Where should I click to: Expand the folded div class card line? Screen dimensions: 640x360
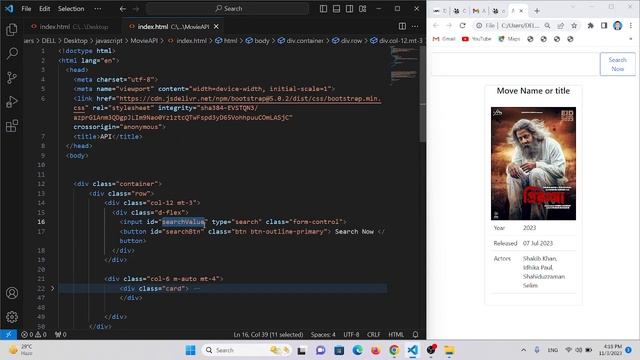[x=52, y=288]
